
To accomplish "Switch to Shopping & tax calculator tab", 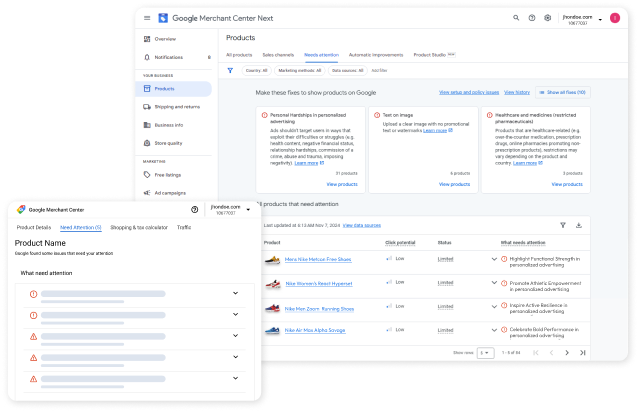I will pos(139,227).
